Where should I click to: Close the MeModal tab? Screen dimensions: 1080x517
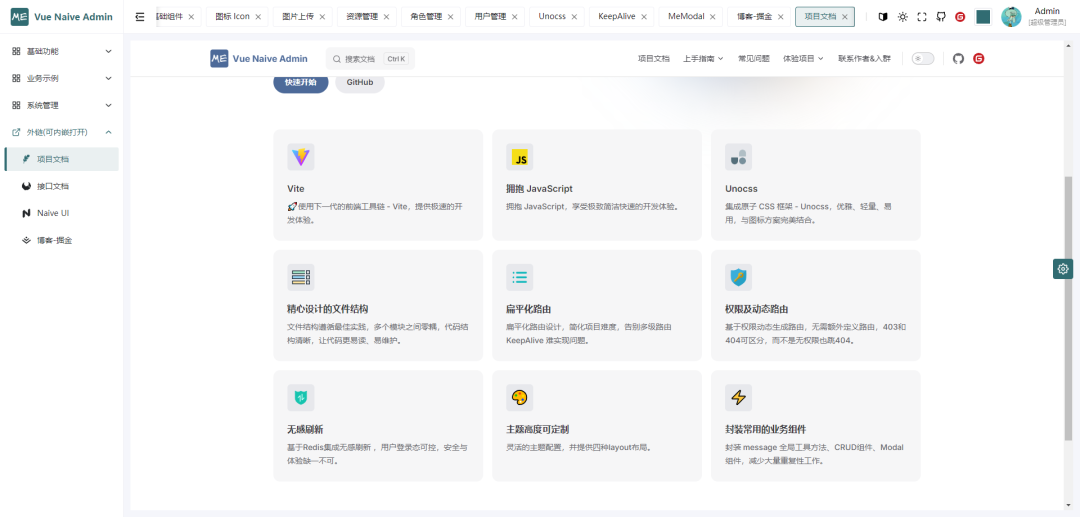tap(712, 17)
